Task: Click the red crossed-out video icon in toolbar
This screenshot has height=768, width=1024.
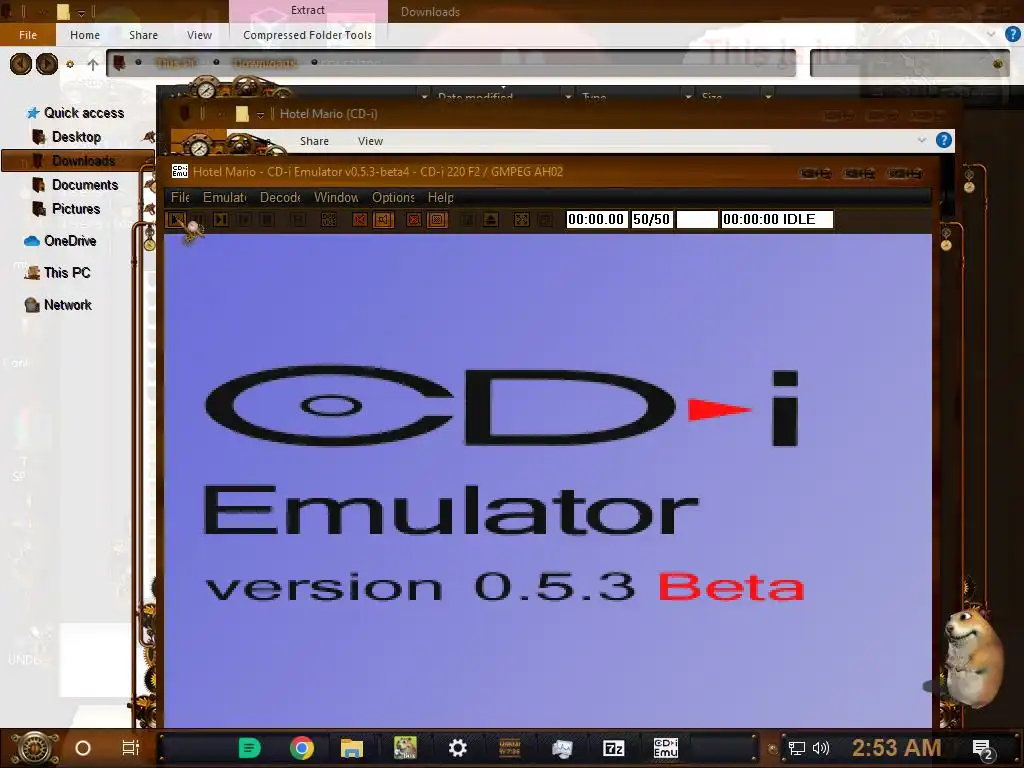Action: pyautogui.click(x=360, y=220)
